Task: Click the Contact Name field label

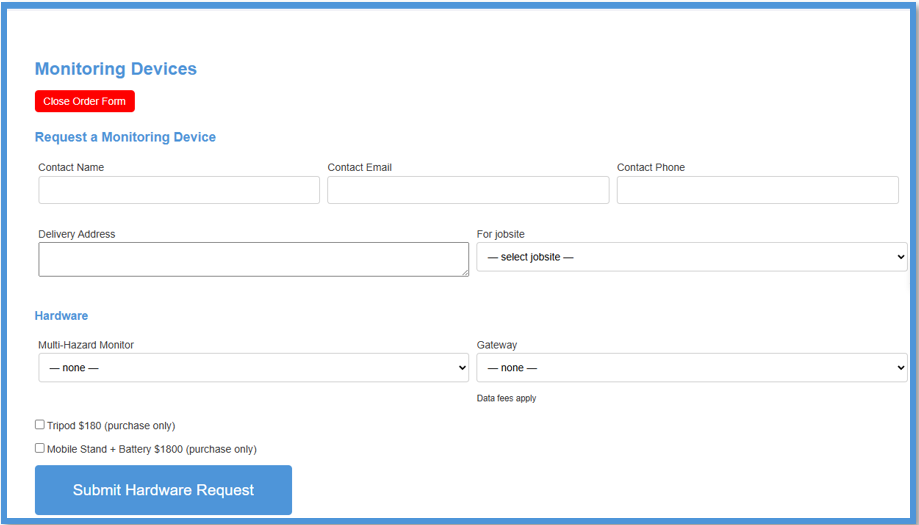Action: pyautogui.click(x=72, y=168)
